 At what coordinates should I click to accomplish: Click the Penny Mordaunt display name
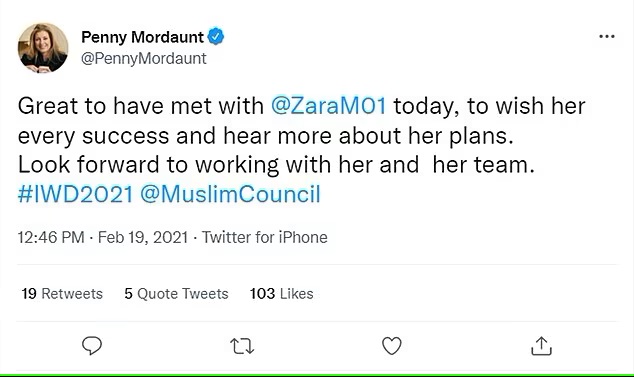tap(142, 37)
